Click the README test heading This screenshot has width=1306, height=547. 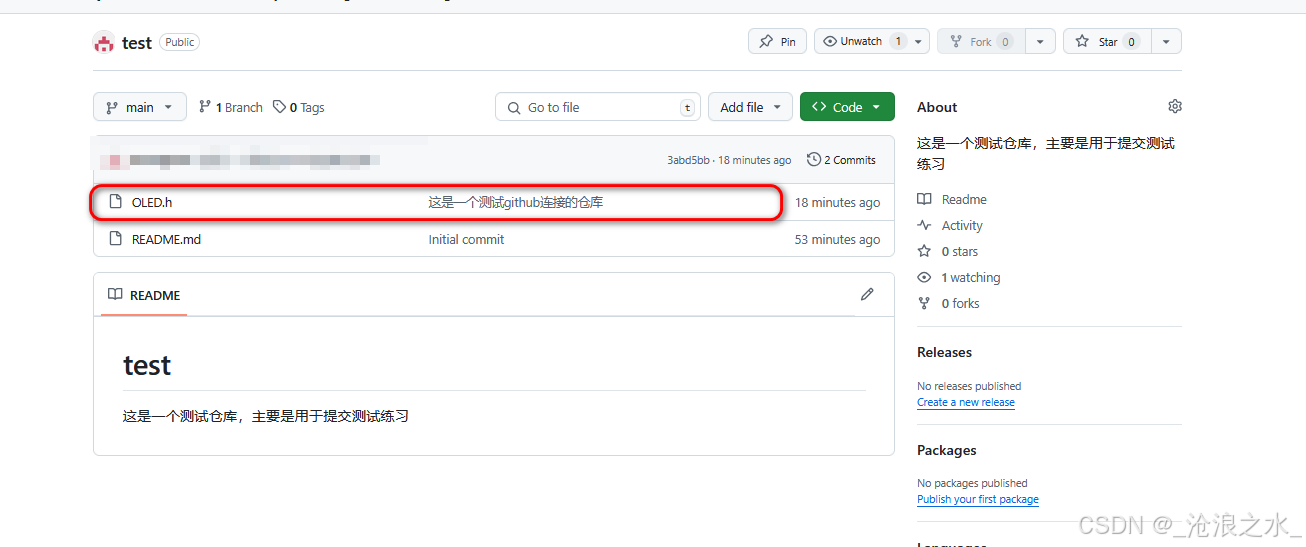tap(147, 365)
